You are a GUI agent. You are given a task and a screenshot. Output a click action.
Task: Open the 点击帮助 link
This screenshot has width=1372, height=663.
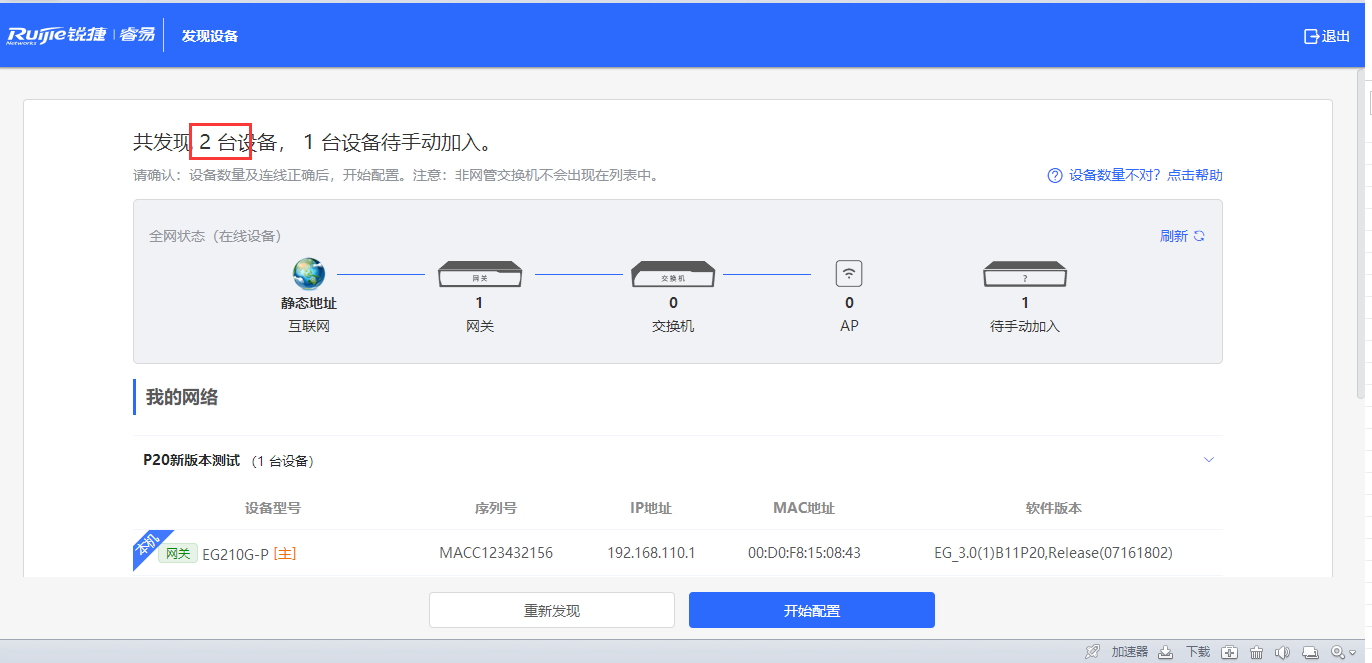coord(1194,175)
